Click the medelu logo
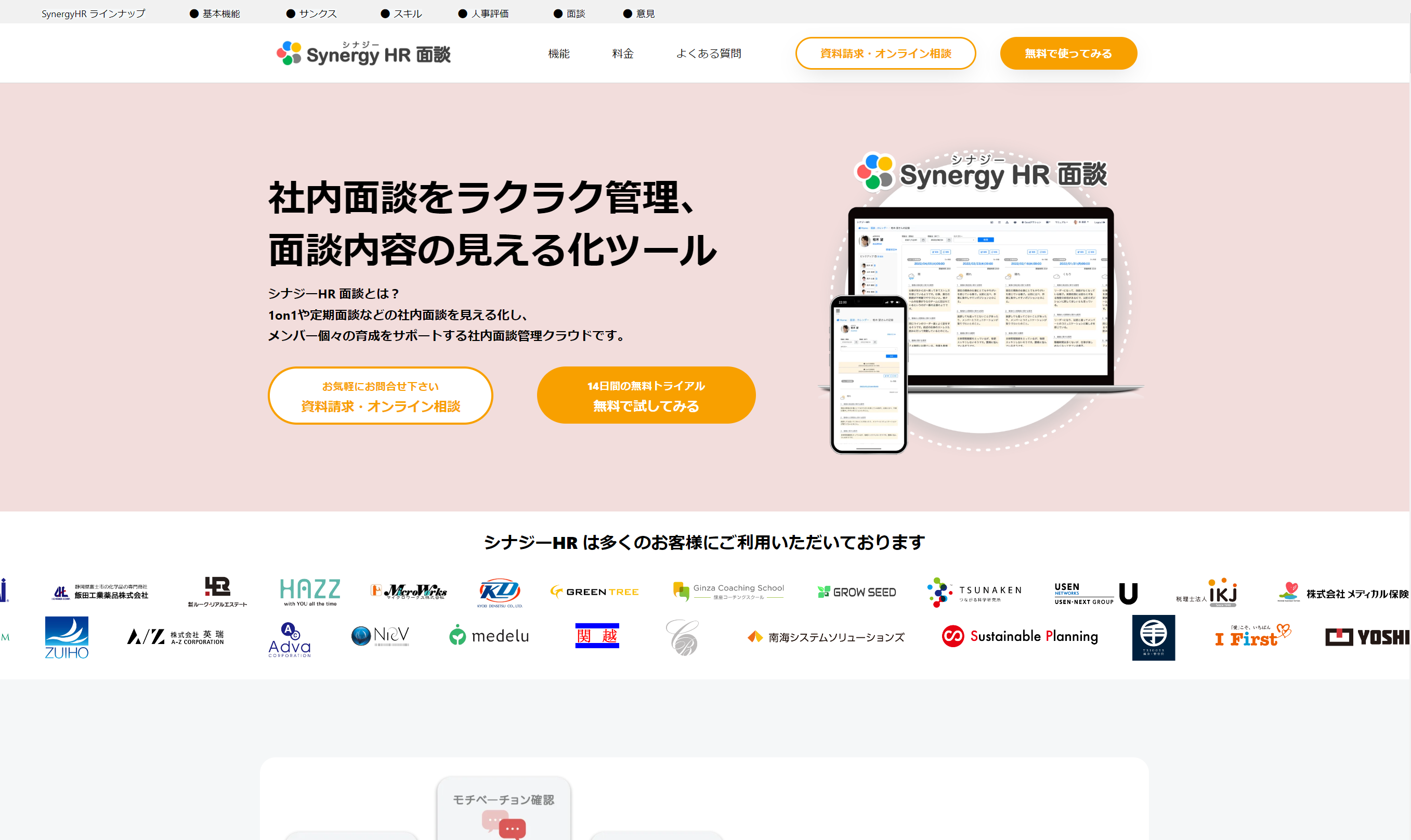Image resolution: width=1411 pixels, height=840 pixels. [x=489, y=636]
